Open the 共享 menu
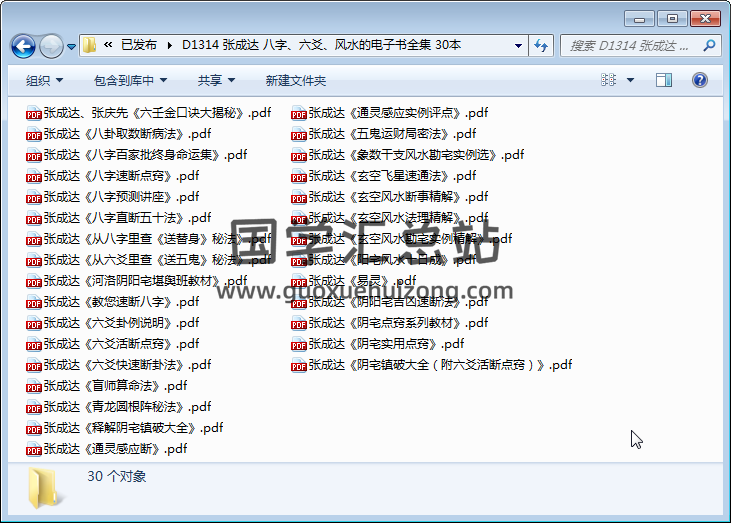 (216, 81)
